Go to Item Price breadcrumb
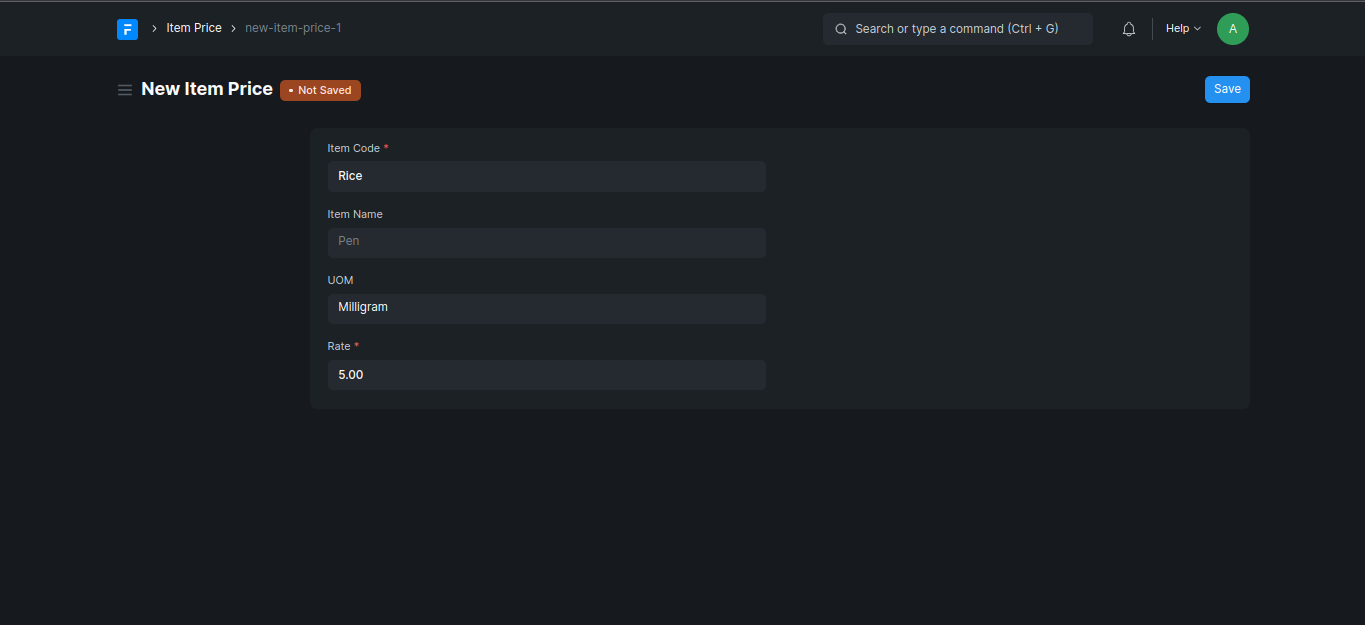This screenshot has width=1365, height=625. (x=194, y=28)
